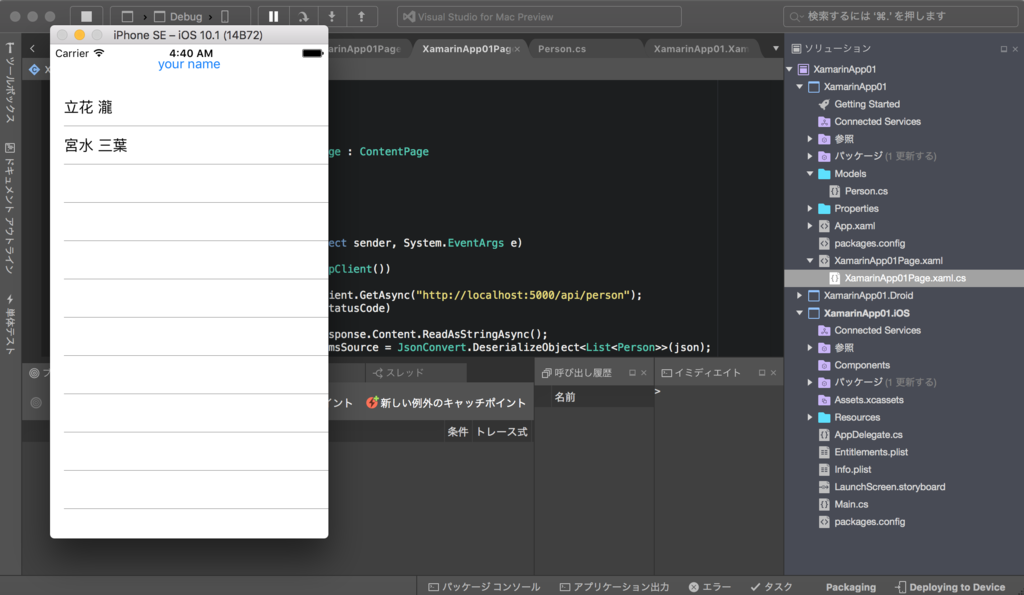The height and width of the screenshot is (595, 1024).
Task: Open the パッケージ コンソール pad
Action: [484, 587]
